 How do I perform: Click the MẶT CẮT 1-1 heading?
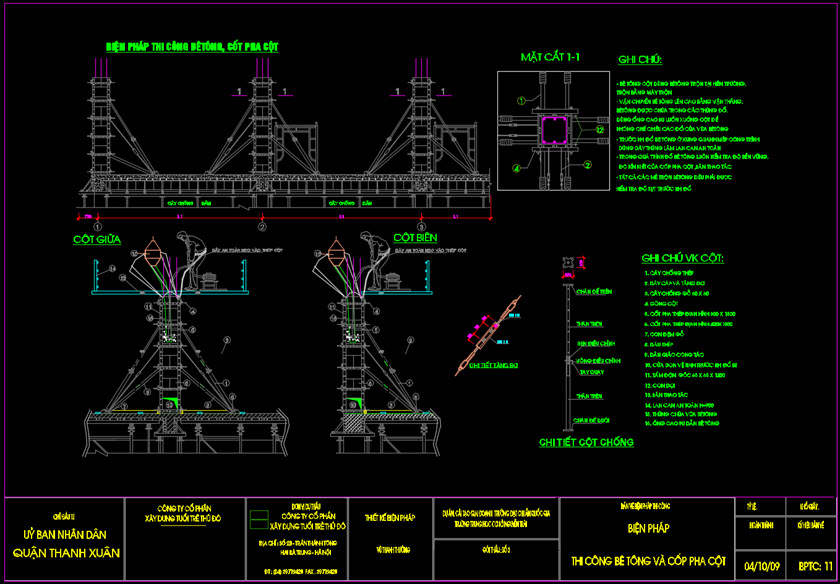(x=549, y=57)
